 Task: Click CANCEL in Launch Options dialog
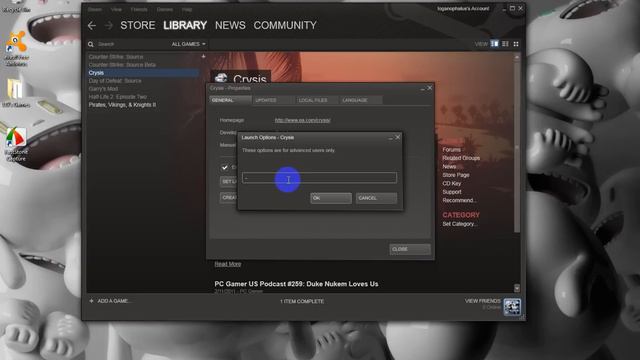coord(376,198)
